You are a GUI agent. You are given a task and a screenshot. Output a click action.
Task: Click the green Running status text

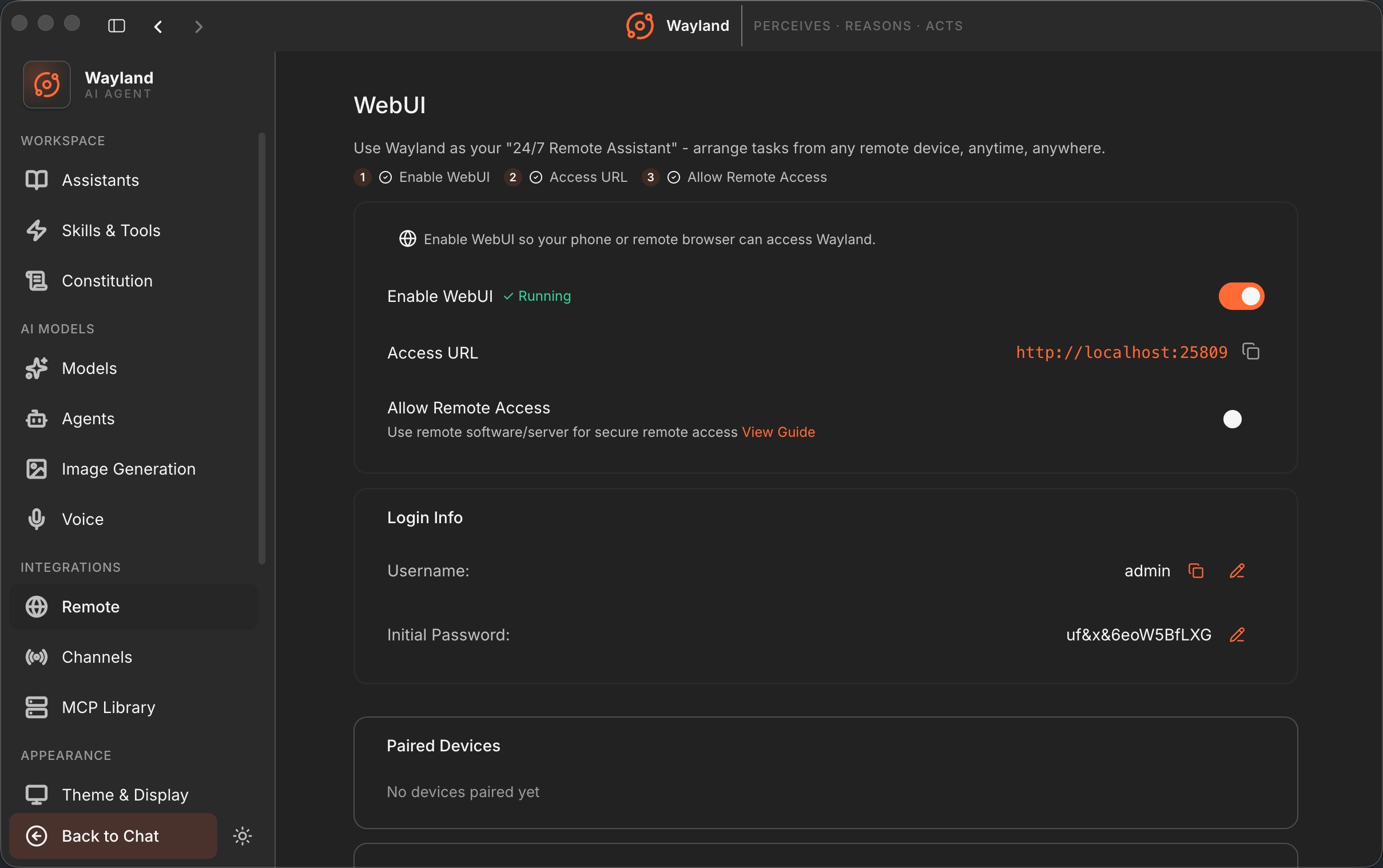coord(545,296)
